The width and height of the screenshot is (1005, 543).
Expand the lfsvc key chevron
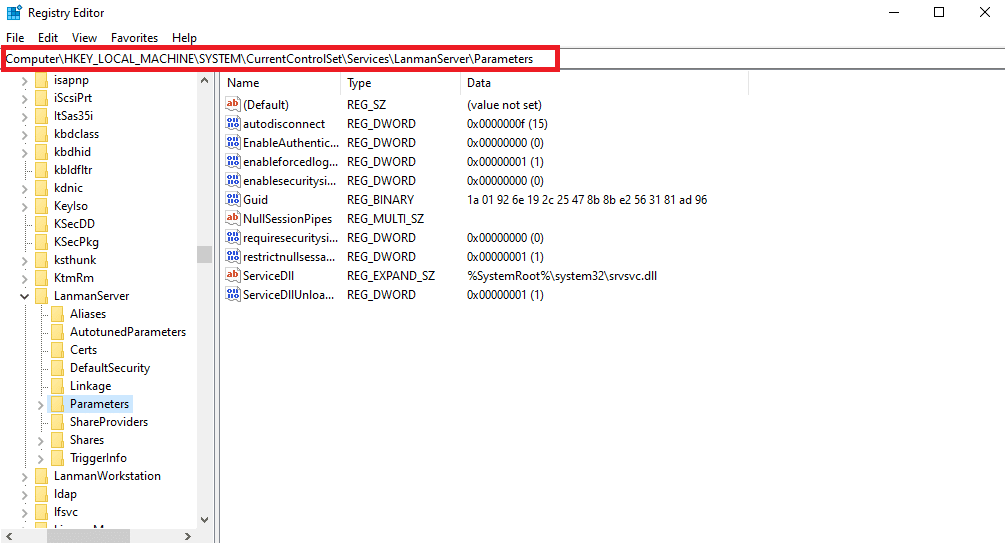click(x=24, y=512)
